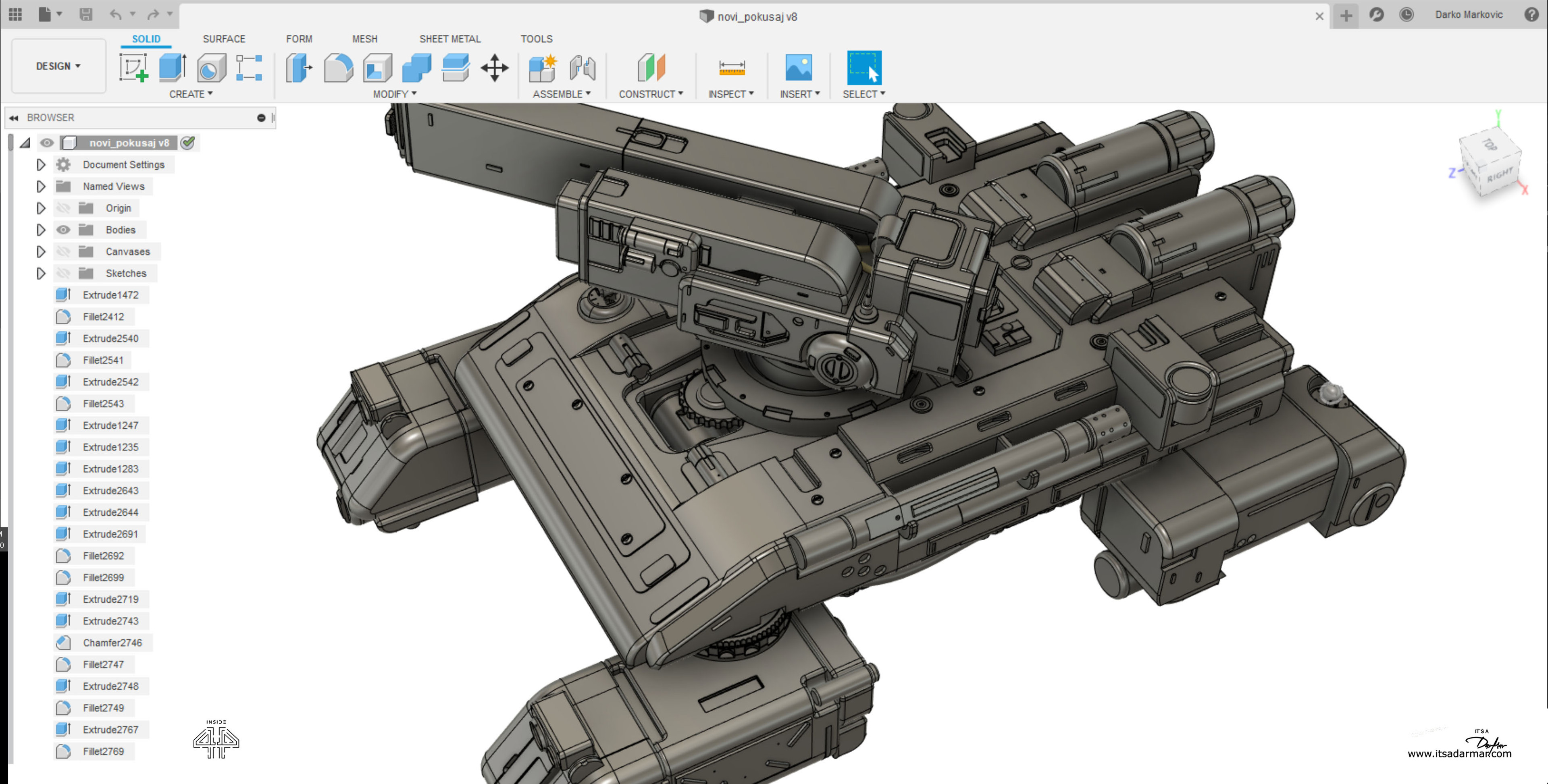Image resolution: width=1548 pixels, height=784 pixels.
Task: Open Darko Markovic account menu
Action: click(1469, 15)
